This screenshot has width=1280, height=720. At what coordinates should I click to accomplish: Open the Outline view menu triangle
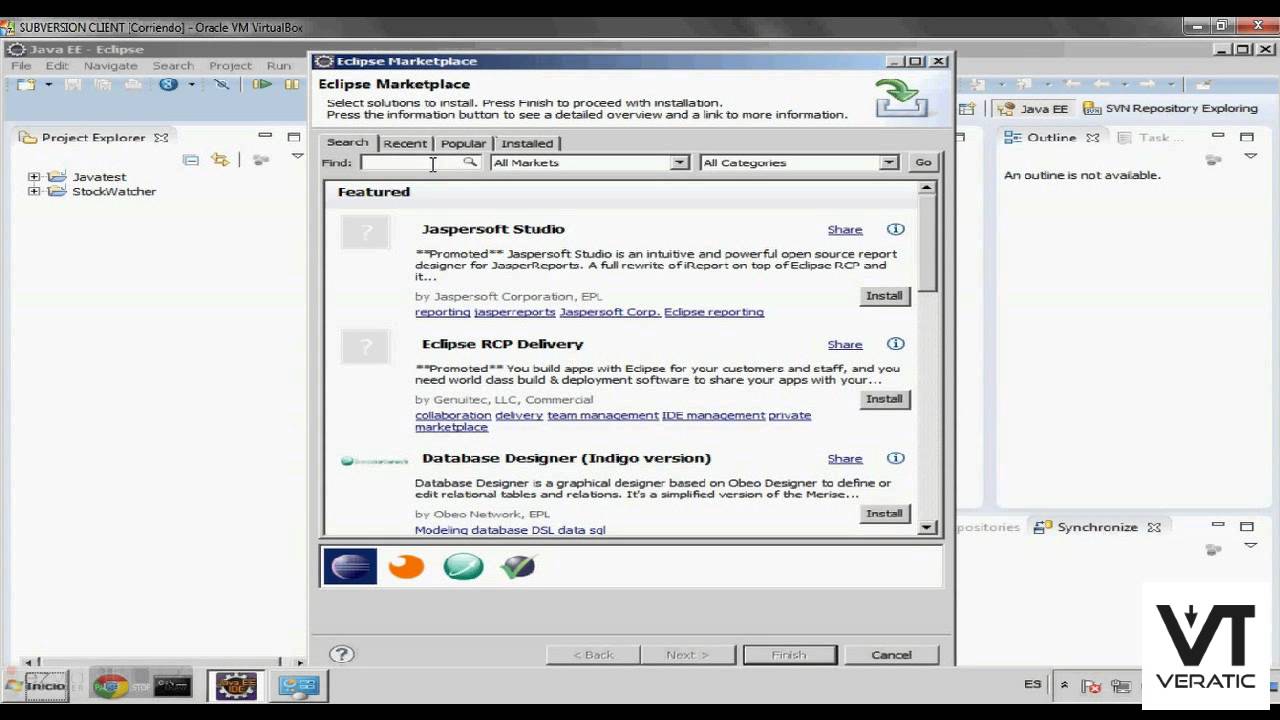tap(1250, 157)
